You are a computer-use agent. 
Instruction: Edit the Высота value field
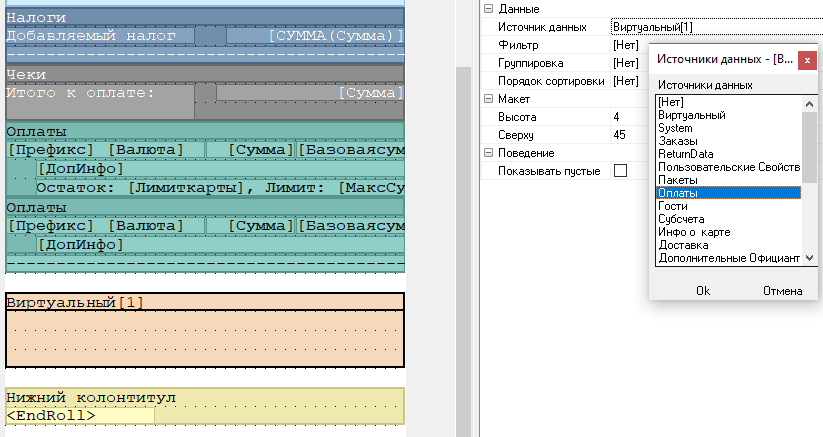628,117
